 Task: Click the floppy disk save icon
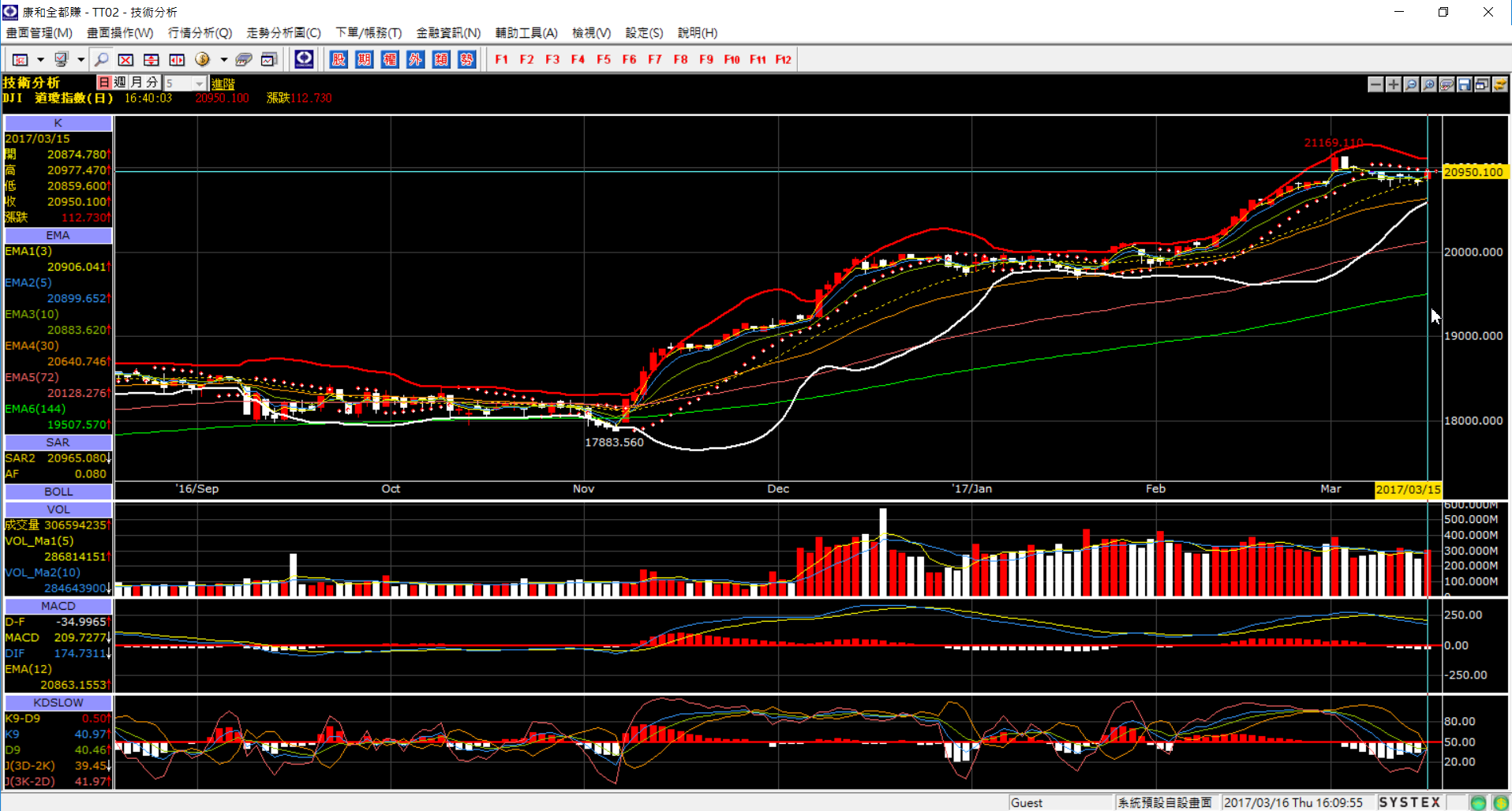coord(1465,84)
